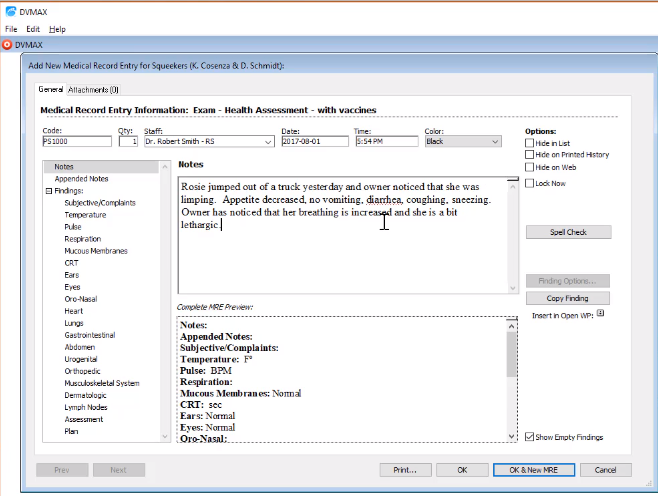658x496 pixels.
Task: Click the red DVMAX window icon
Action: [x=7, y=44]
